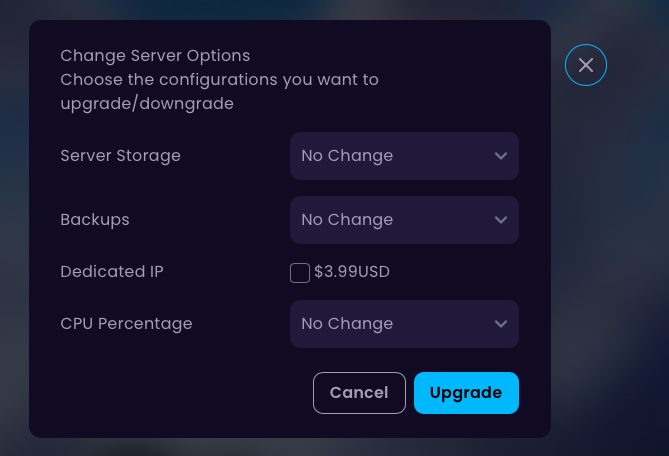Expand the Server Storage chevron arrow

point(500,156)
